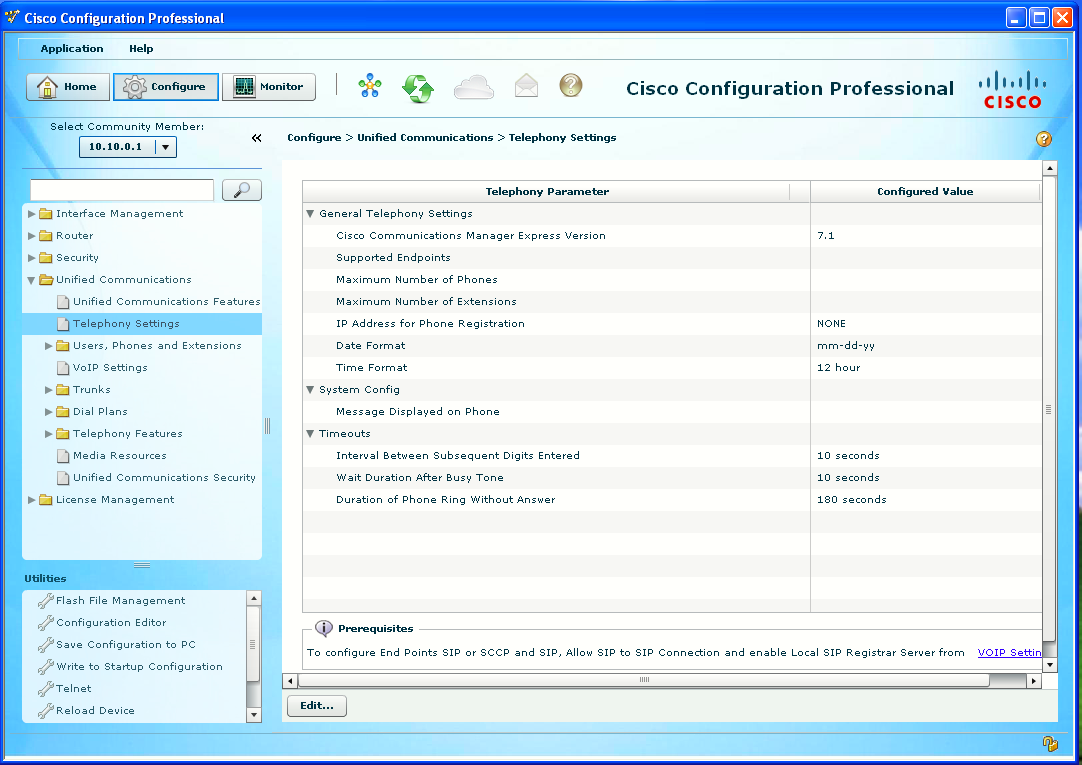This screenshot has width=1082, height=765.
Task: Go to the Home view
Action: click(x=68, y=87)
